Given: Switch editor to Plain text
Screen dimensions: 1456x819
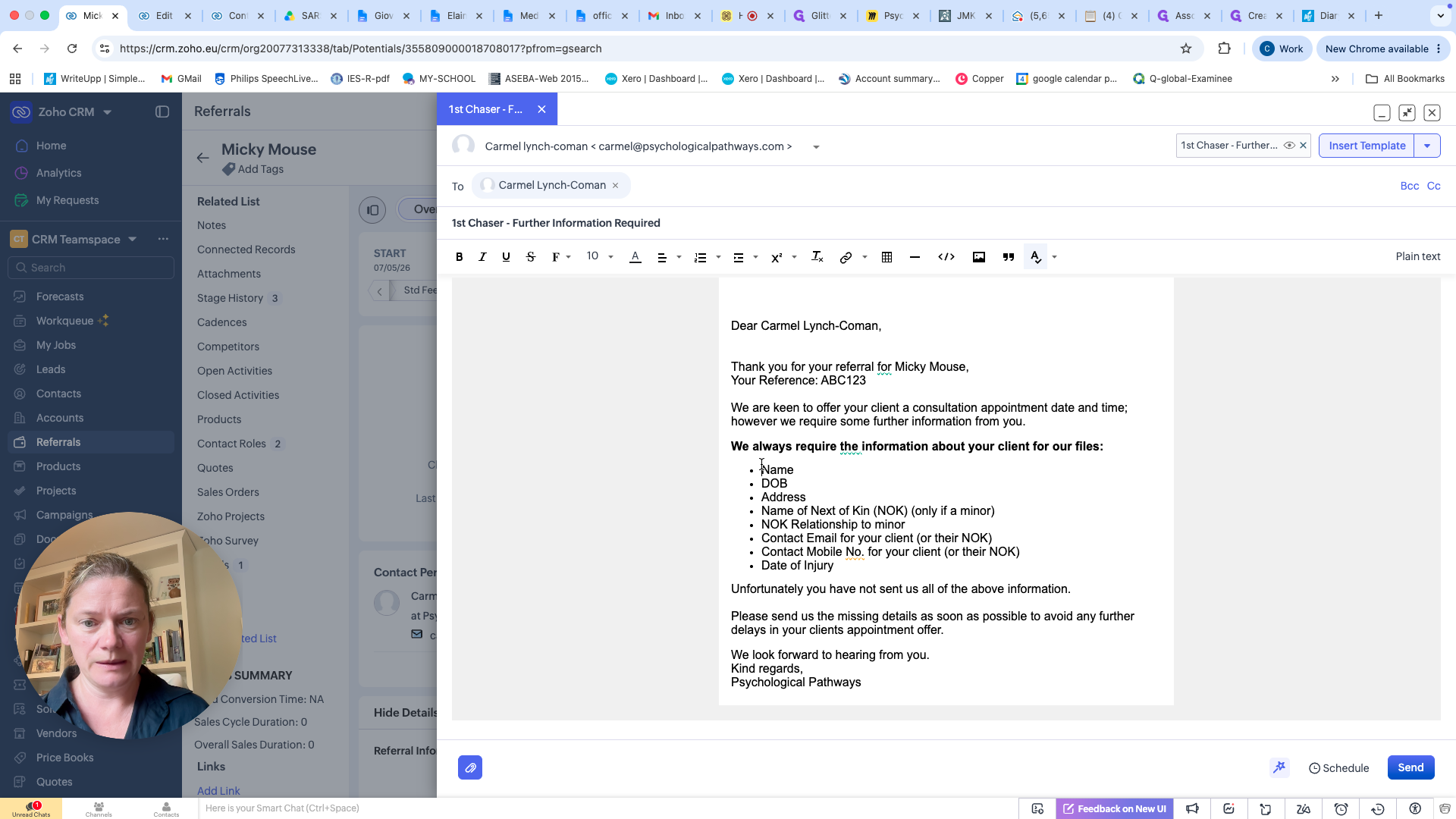Looking at the screenshot, I should (1417, 256).
